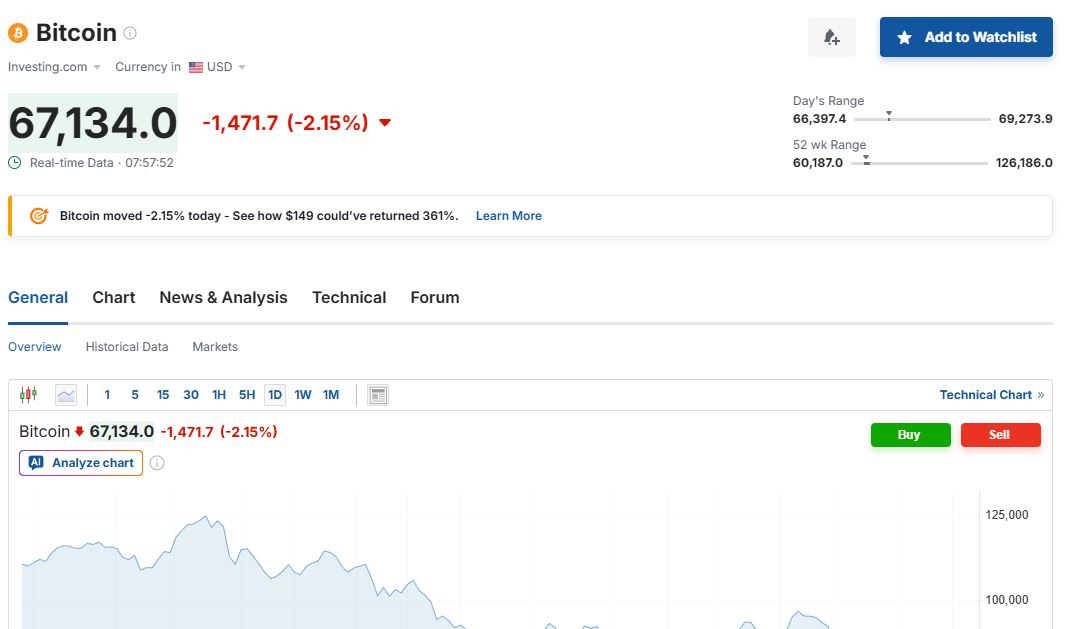Switch to candlestick chart type
This screenshot has width=1074, height=629.
28,395
